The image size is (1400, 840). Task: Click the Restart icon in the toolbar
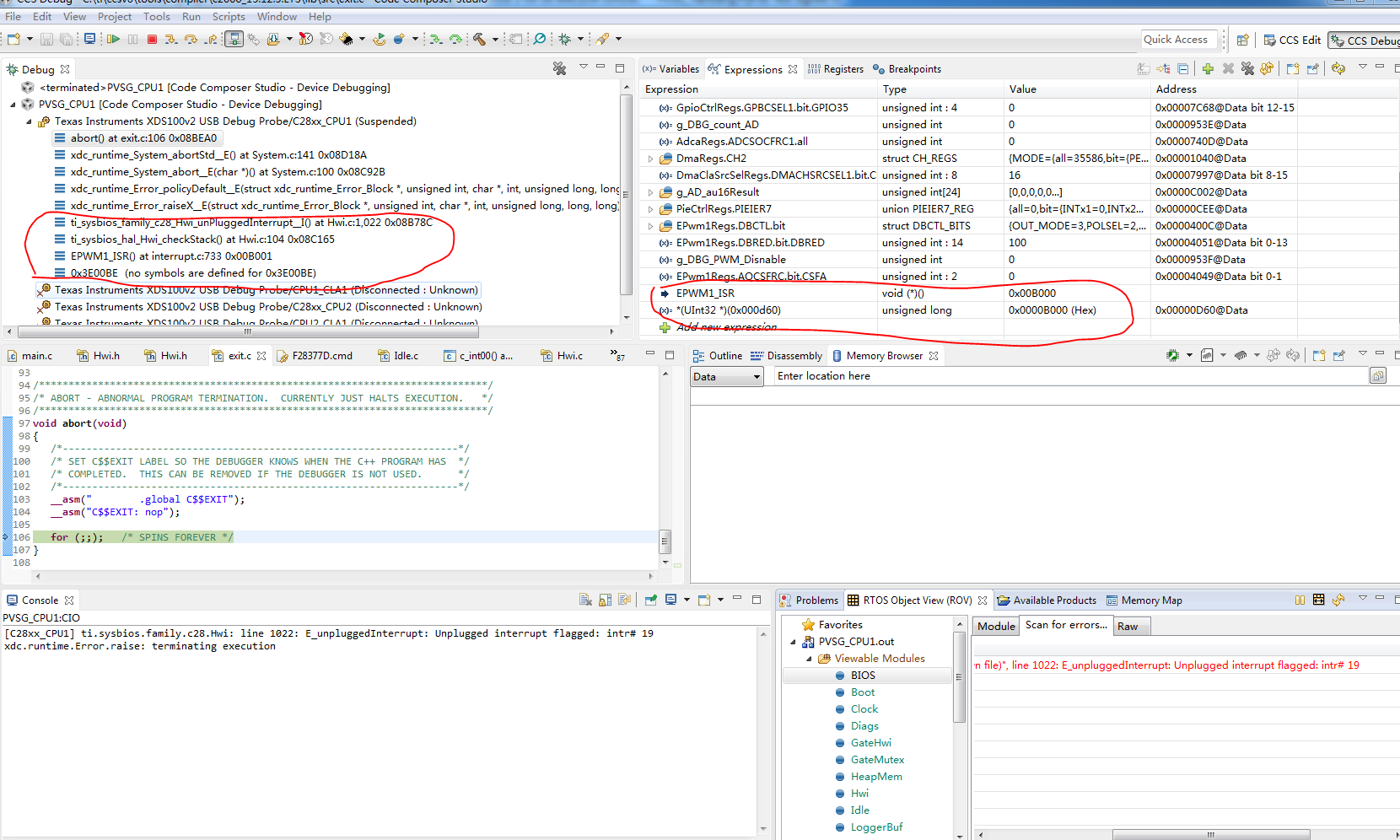[380, 39]
